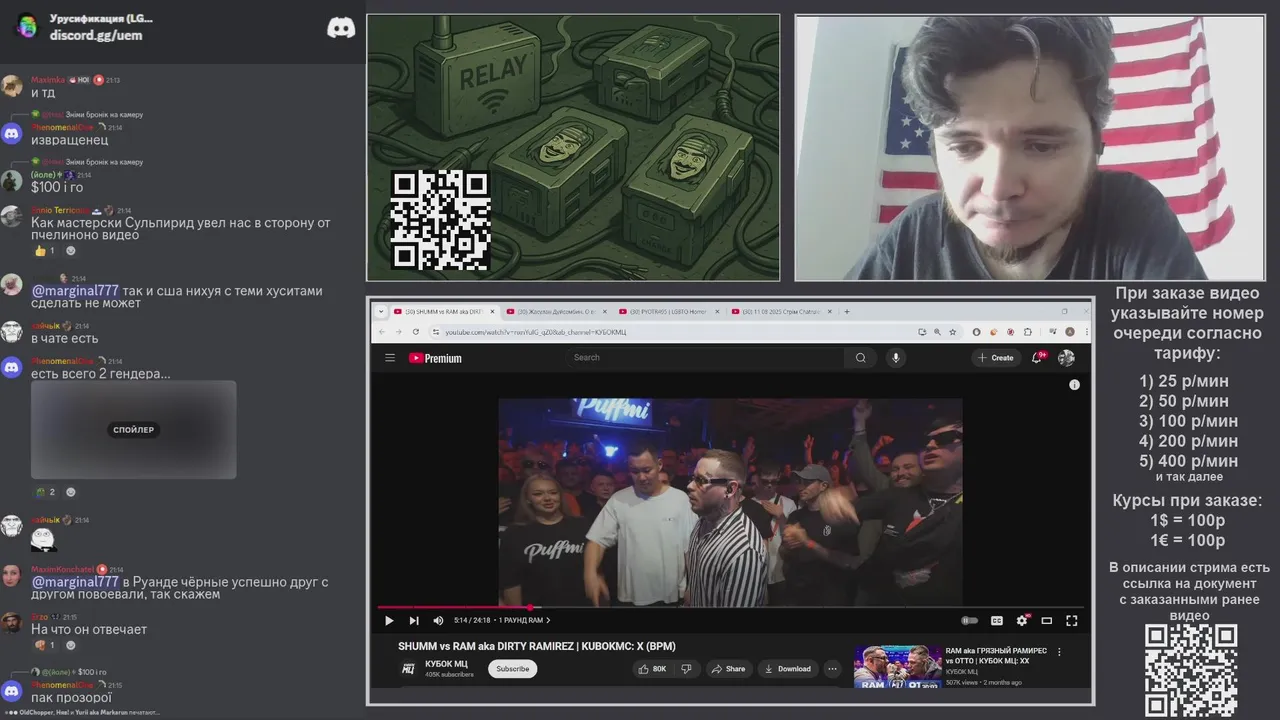
Task: Click the YouTube search magnifier button
Action: 860,358
